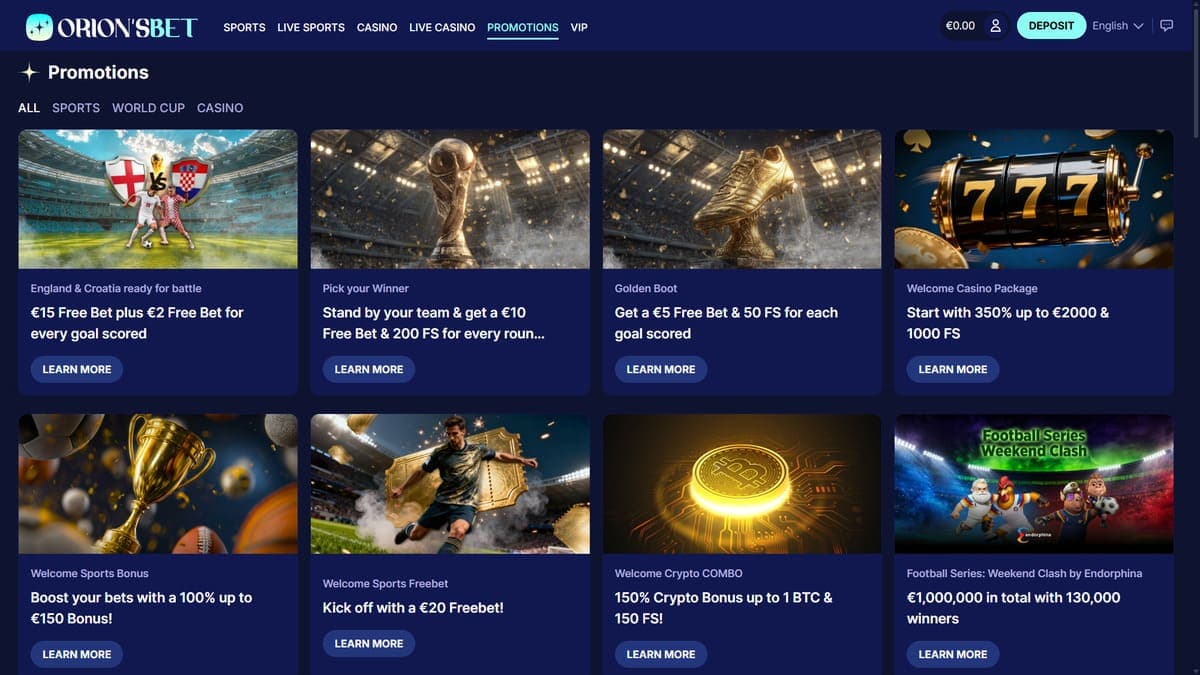Learn more about Welcome Casino Package

pyautogui.click(x=953, y=369)
